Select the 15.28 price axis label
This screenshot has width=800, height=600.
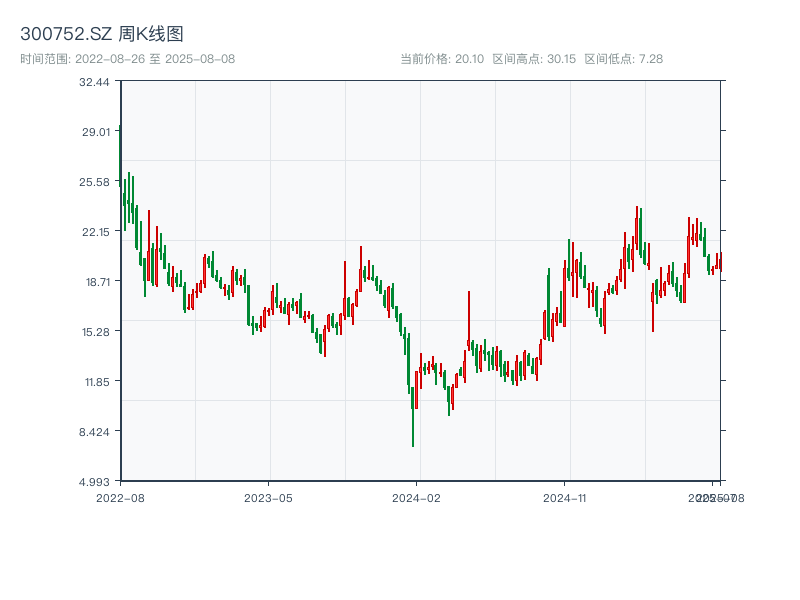click(94, 332)
